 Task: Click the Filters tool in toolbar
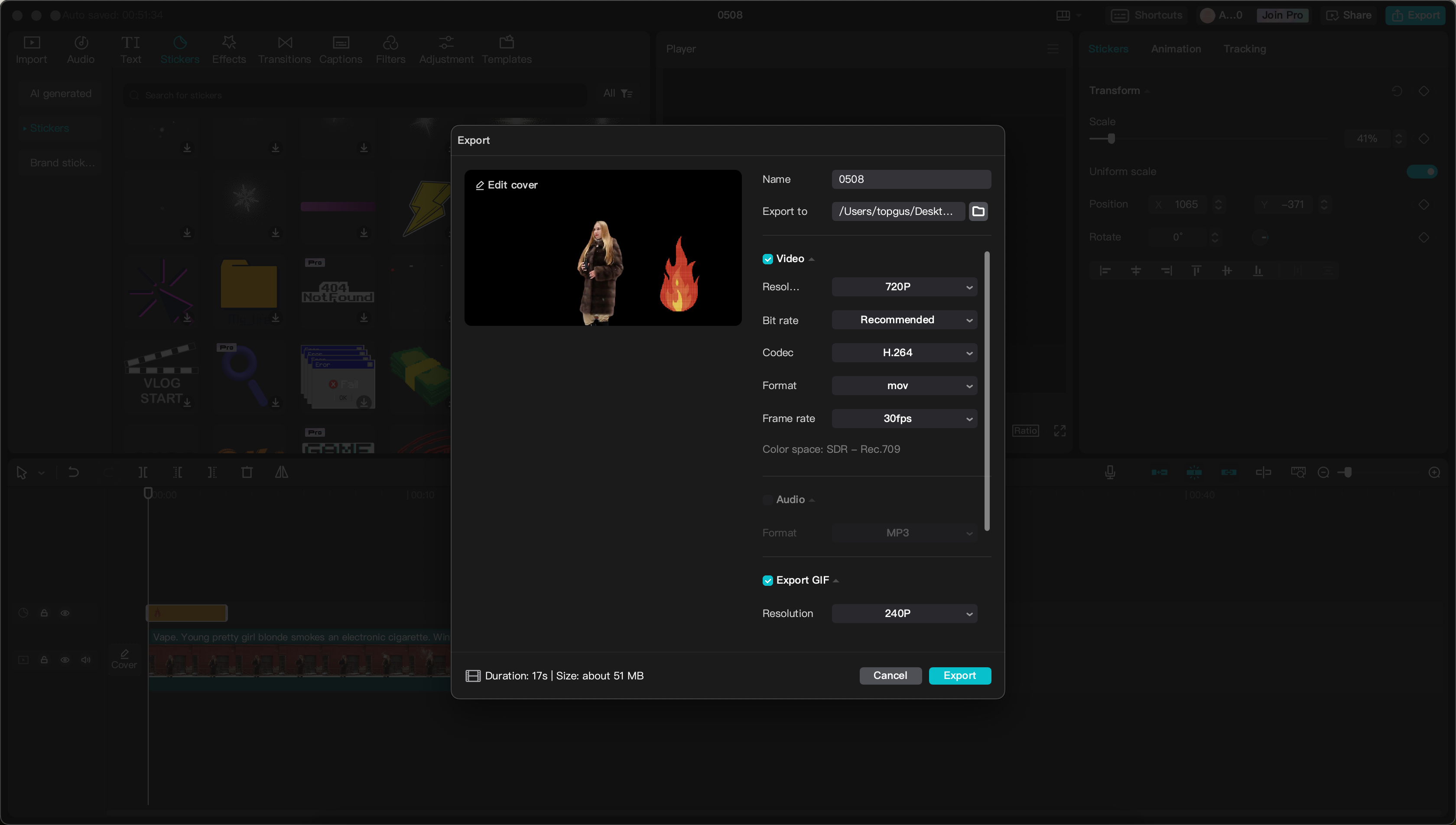pyautogui.click(x=390, y=48)
